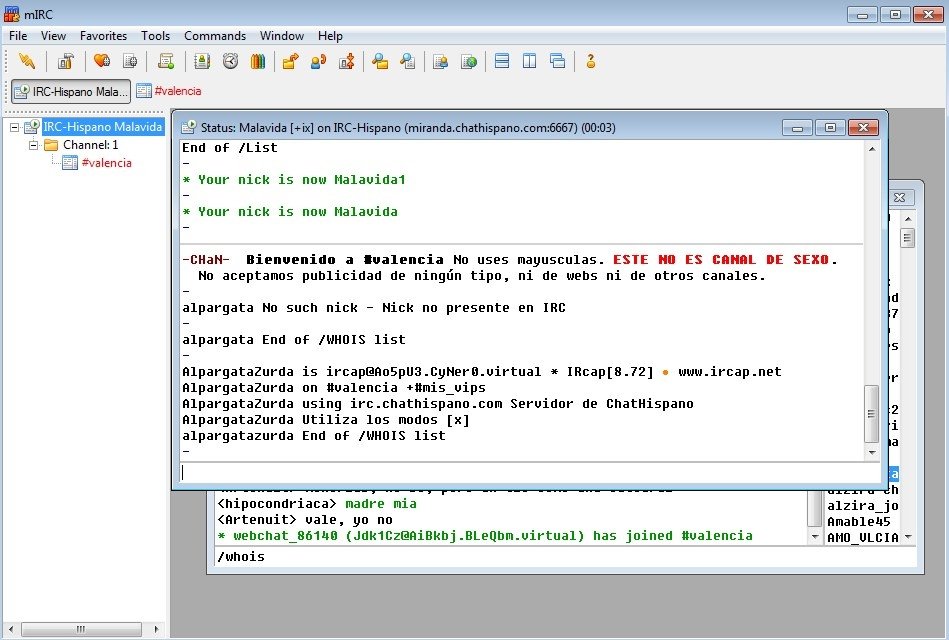Click the Tile Horizontal windows icon

[x=502, y=61]
